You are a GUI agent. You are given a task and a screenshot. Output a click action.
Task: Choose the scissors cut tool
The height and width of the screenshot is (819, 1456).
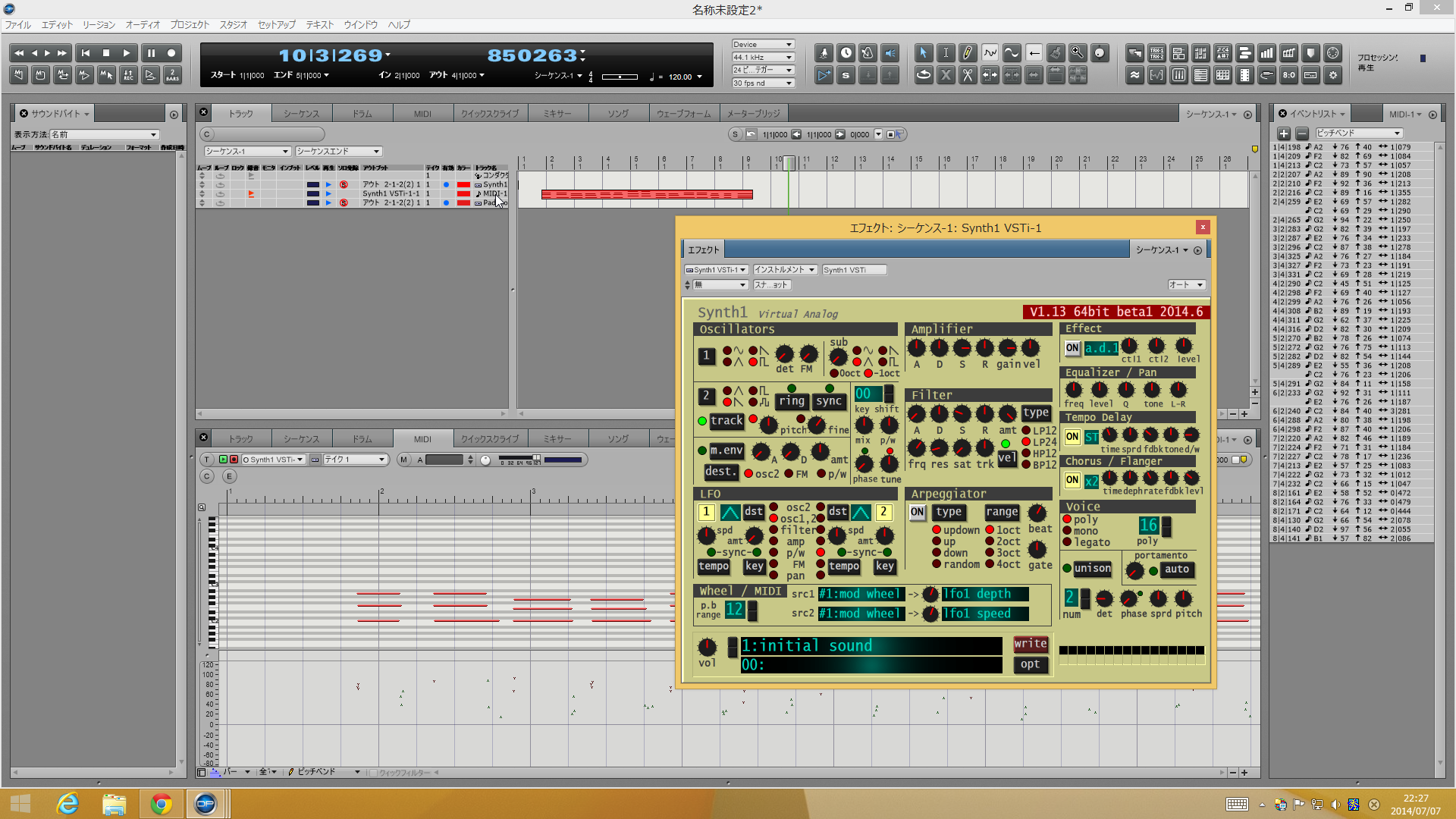coord(968,75)
